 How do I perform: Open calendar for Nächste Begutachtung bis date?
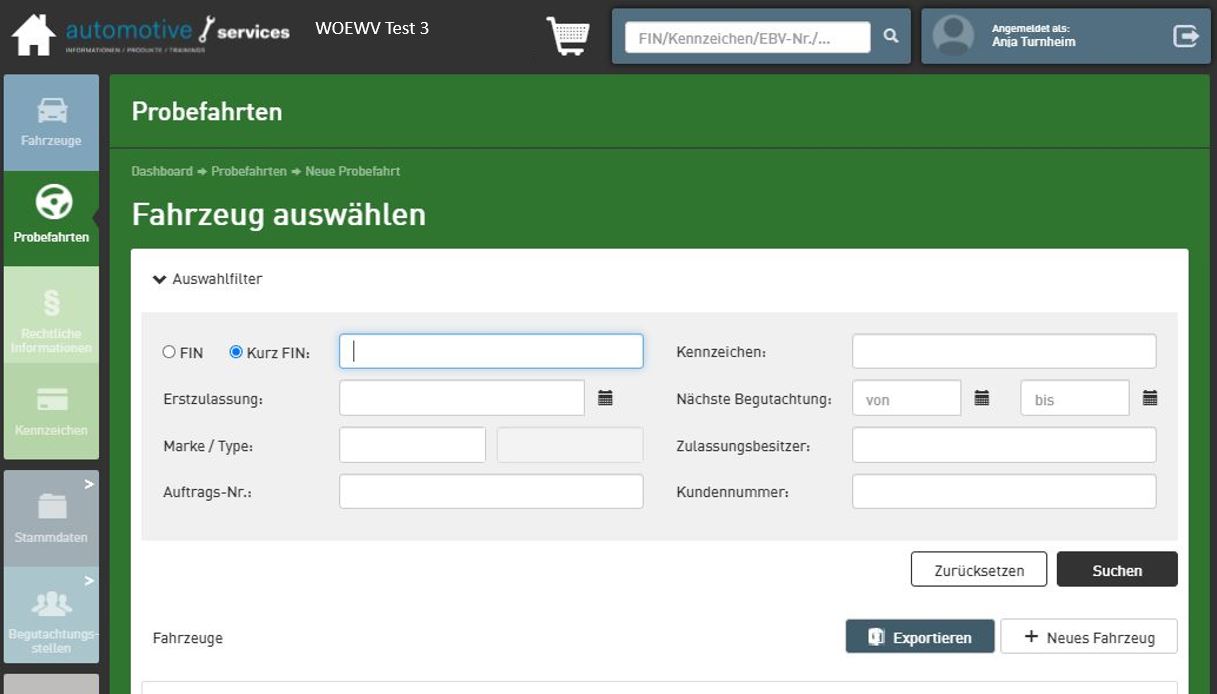(1149, 398)
